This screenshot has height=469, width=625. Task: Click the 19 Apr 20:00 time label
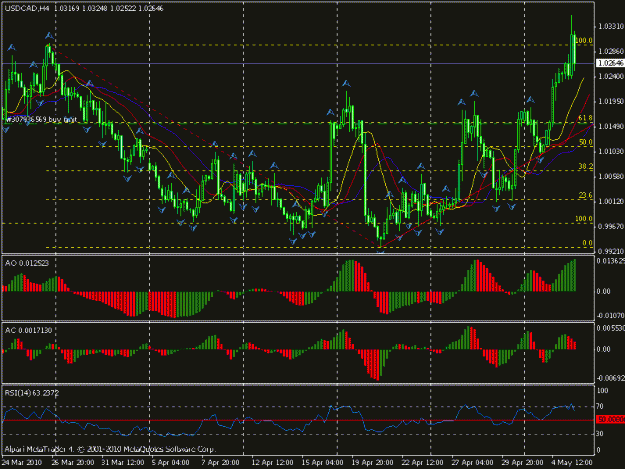point(372,463)
